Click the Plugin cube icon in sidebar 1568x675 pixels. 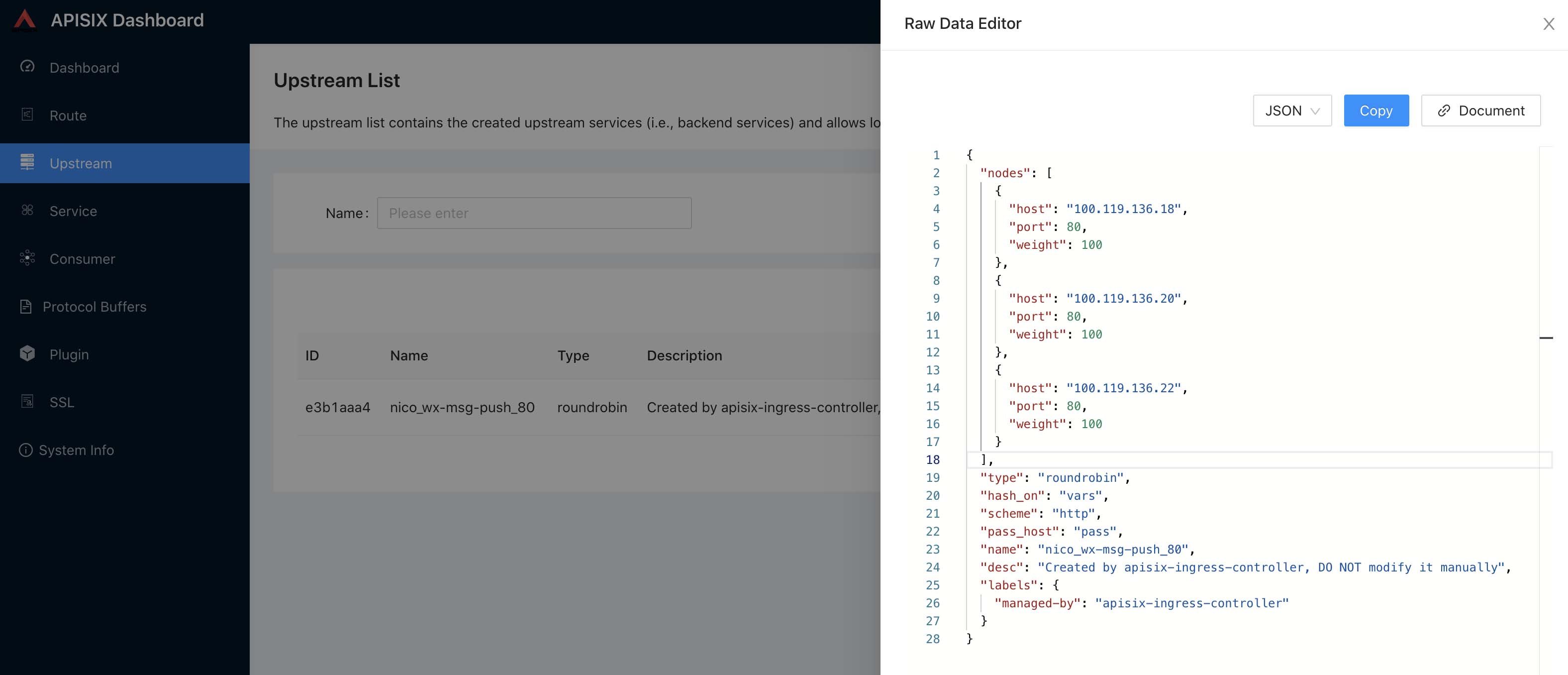coord(27,353)
